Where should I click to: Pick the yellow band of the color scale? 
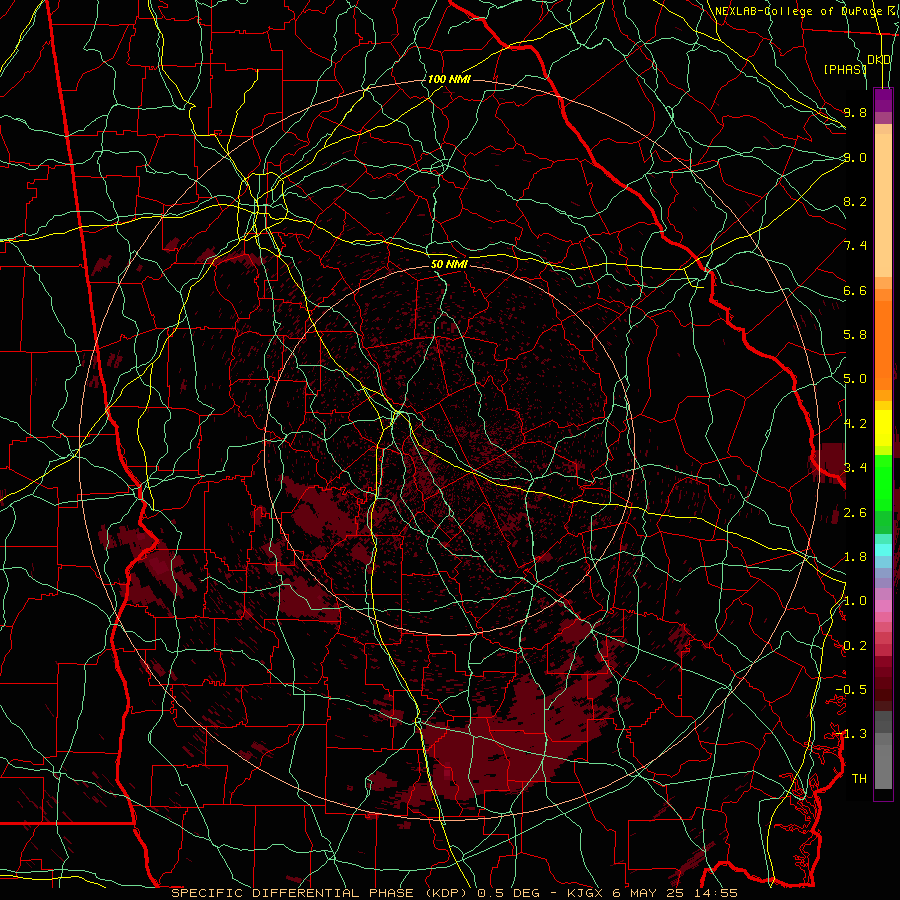[883, 428]
